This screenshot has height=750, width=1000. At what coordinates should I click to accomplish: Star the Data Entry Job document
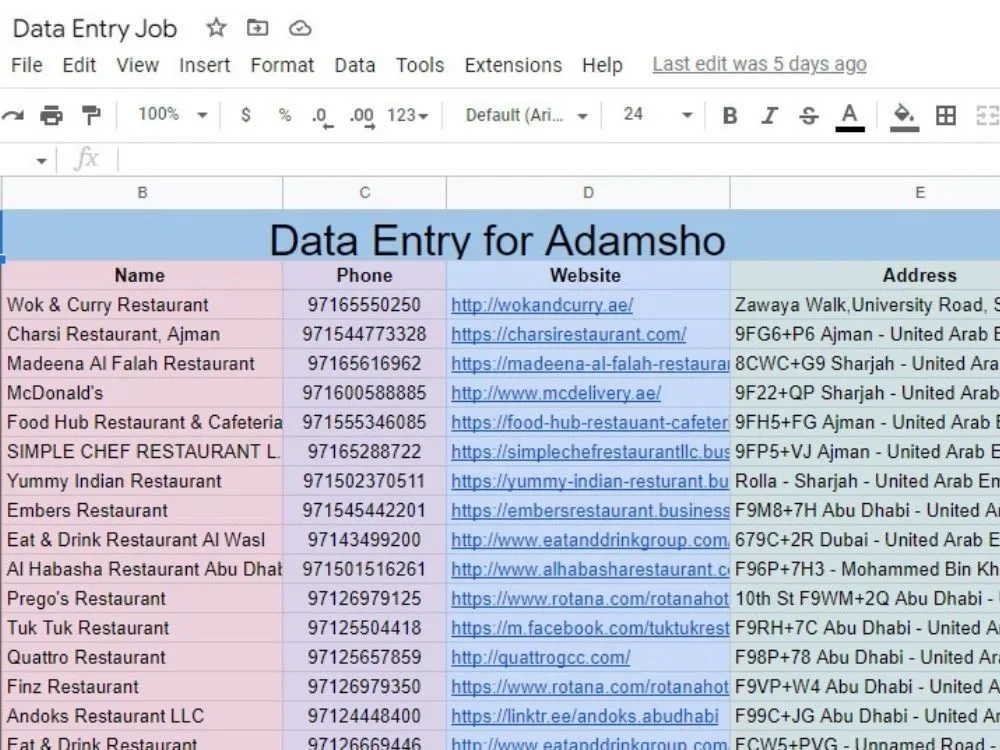216,28
